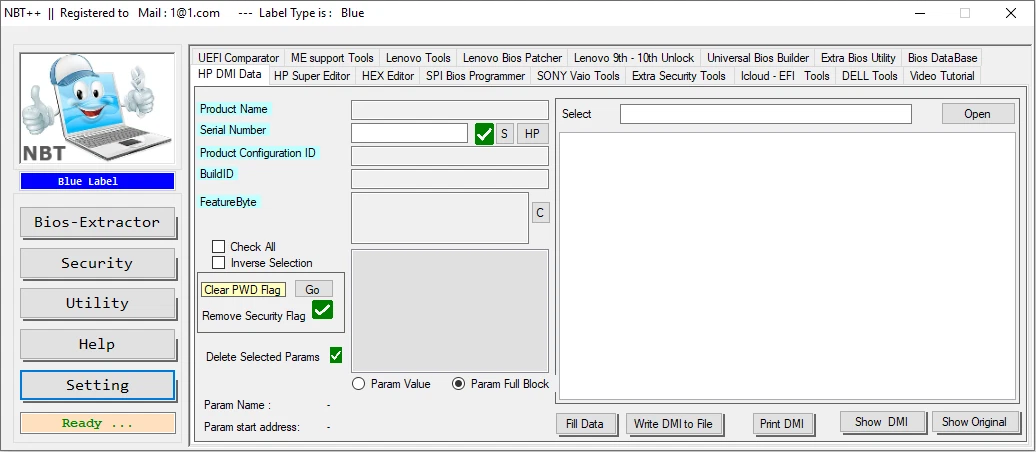The image size is (1036, 452).
Task: Enable the Check All checkbox
Action: (219, 246)
